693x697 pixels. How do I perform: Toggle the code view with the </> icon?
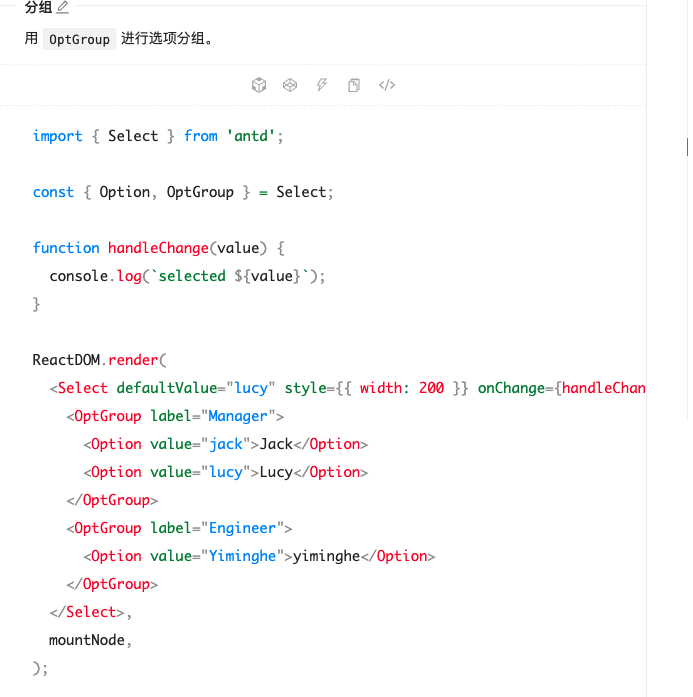[x=387, y=85]
